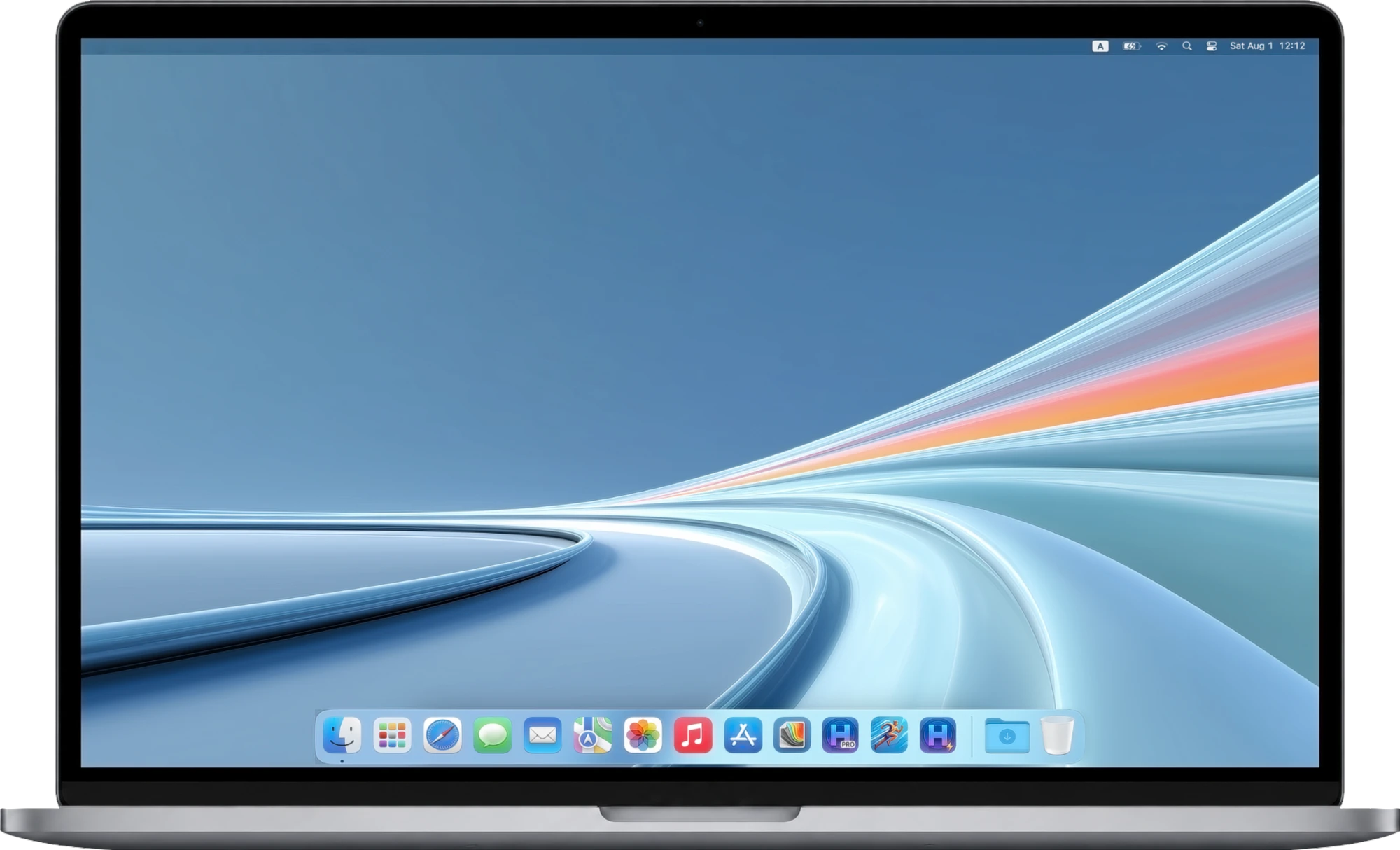The height and width of the screenshot is (850, 1400).
Task: Launch Safari compass icon in dock
Action: (x=442, y=734)
